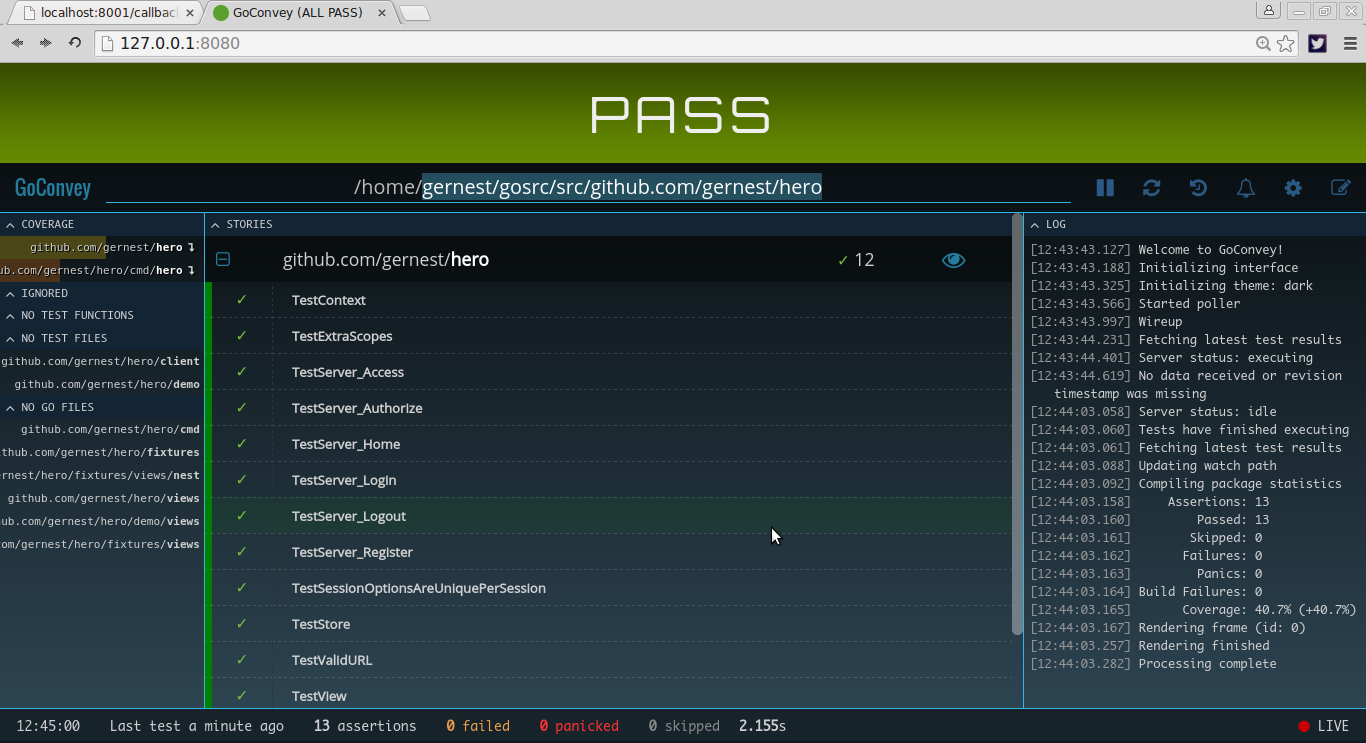Open settings gear icon

[x=1293, y=188]
